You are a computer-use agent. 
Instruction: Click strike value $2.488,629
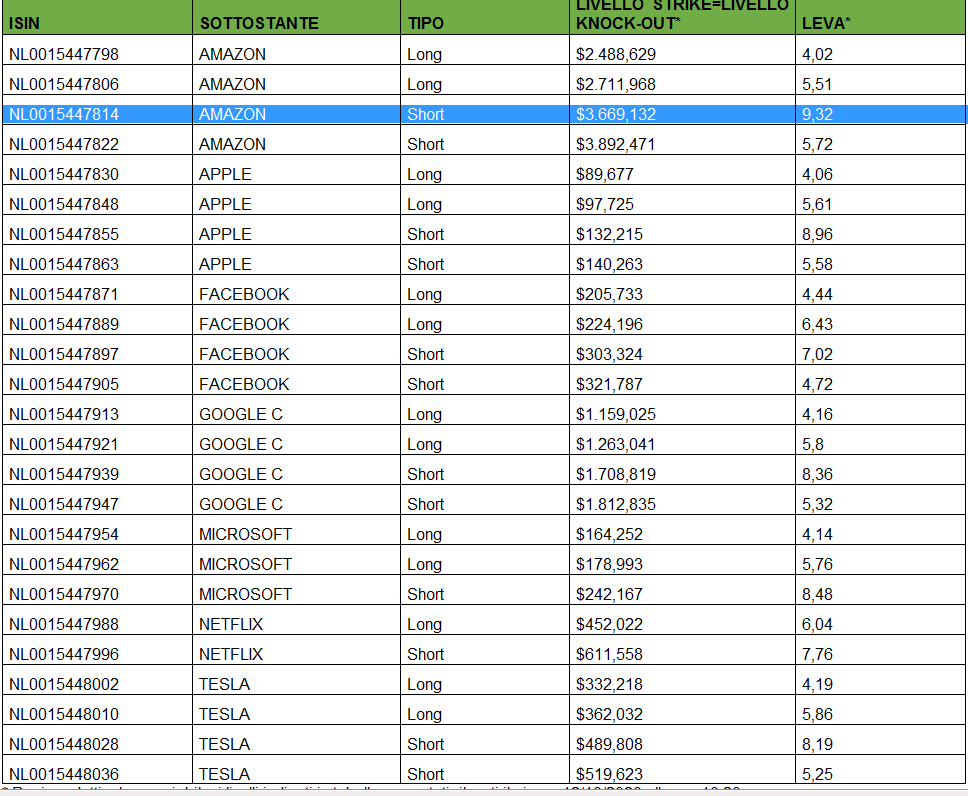click(615, 54)
